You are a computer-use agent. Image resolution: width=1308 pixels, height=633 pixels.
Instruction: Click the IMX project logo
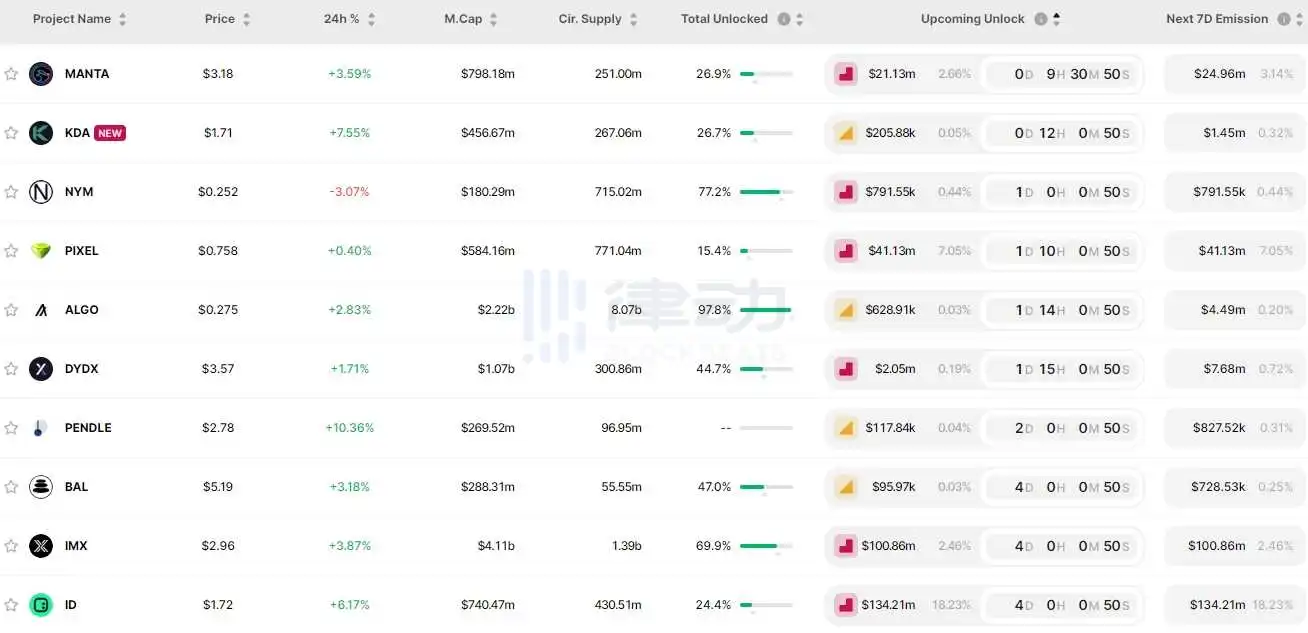pyautogui.click(x=41, y=546)
